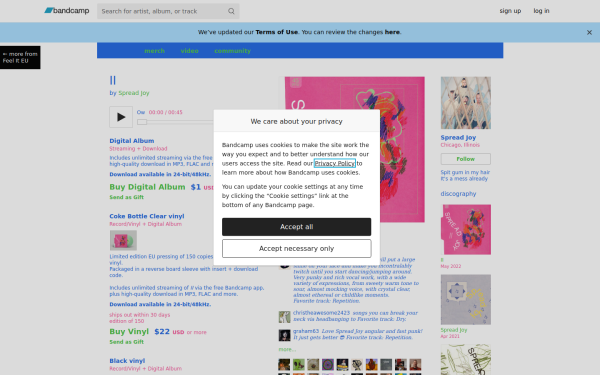
Task: Expand more supporter comments
Action: point(287,349)
